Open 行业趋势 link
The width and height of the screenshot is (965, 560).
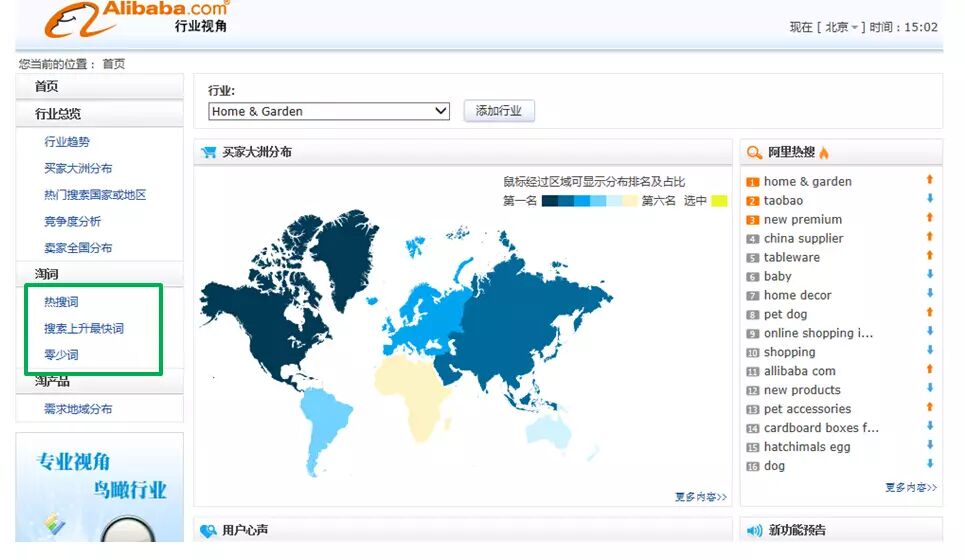[x=67, y=142]
